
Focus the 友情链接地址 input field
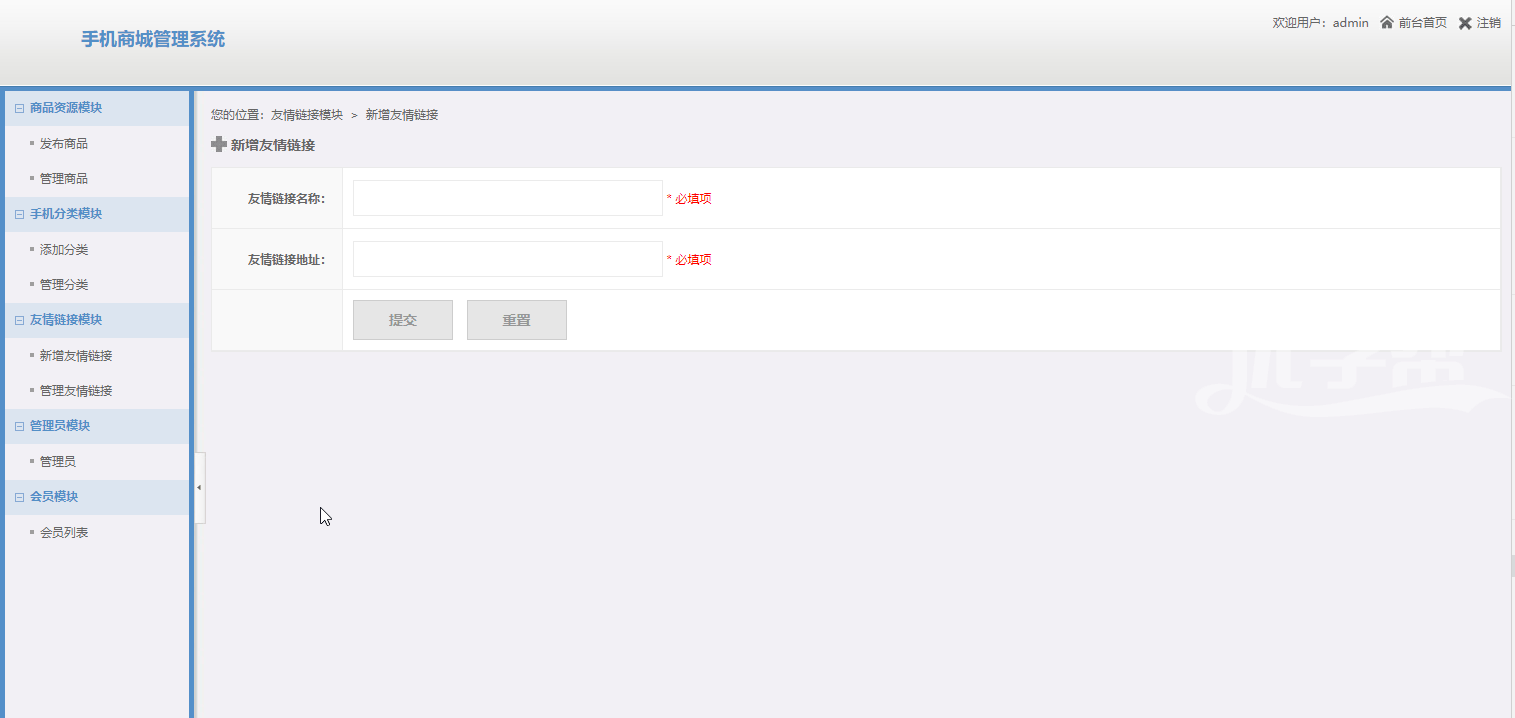507,259
